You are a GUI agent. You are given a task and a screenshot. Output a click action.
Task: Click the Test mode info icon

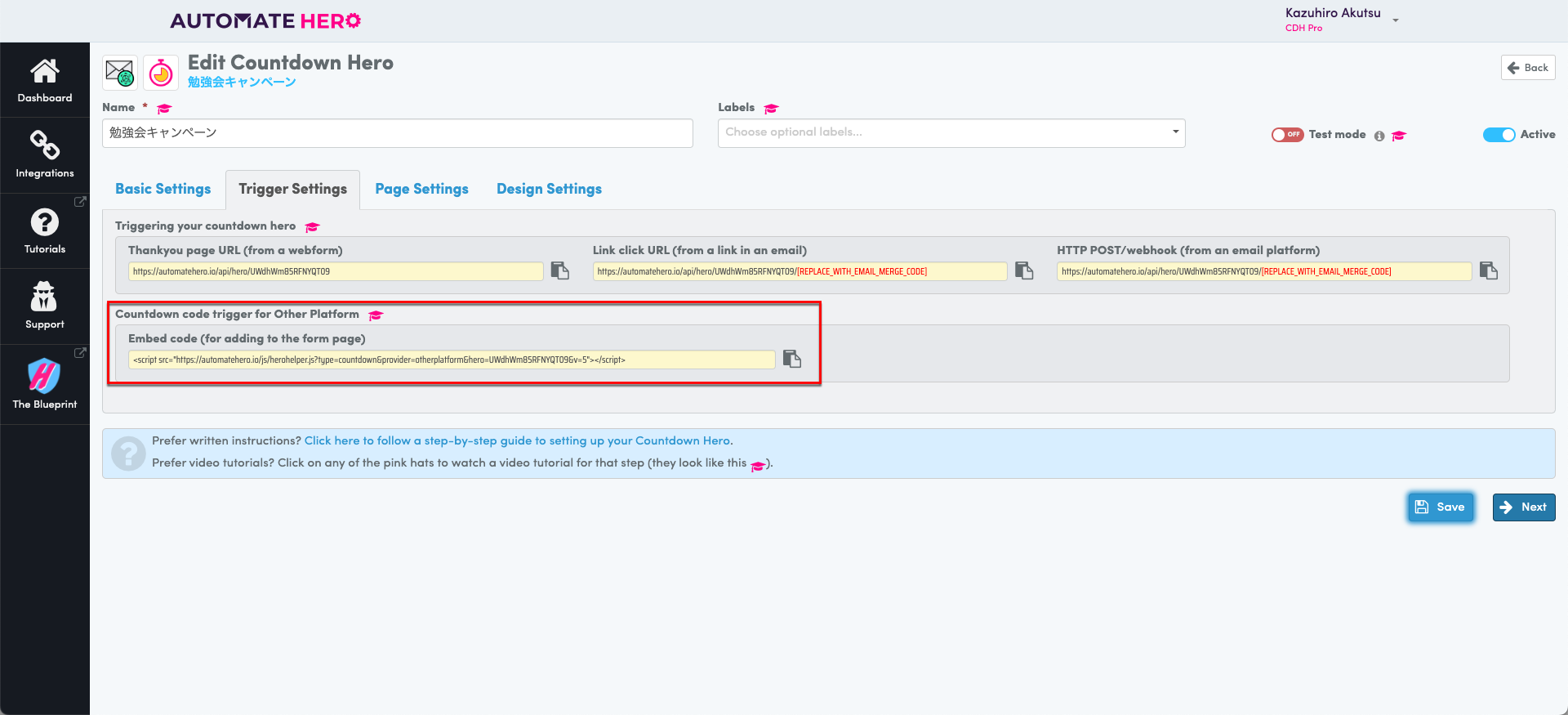pos(1379,136)
